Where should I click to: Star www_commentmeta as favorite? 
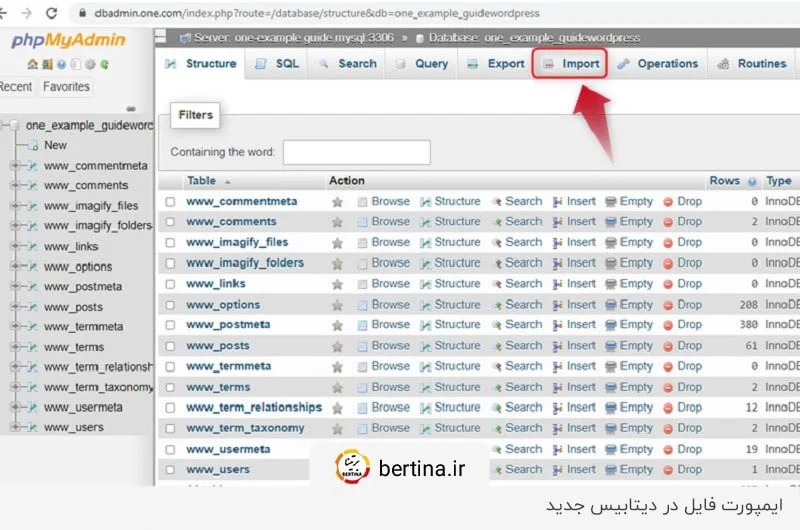pyautogui.click(x=337, y=202)
